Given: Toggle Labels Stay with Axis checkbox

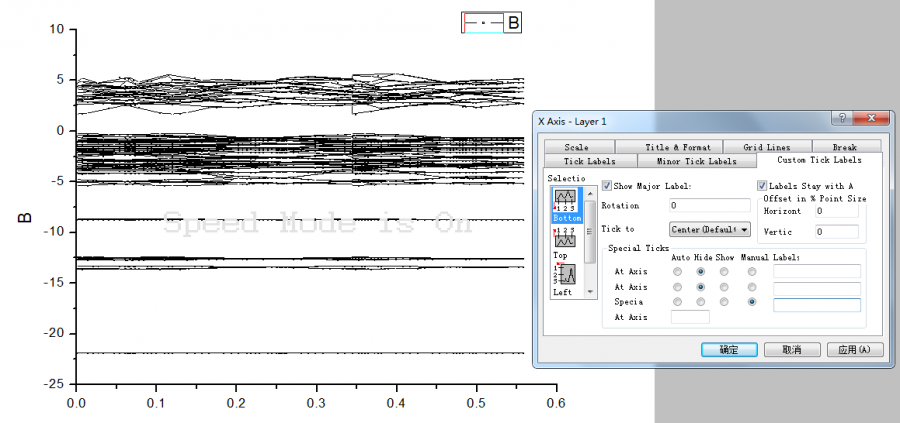Looking at the screenshot, I should pos(762,185).
